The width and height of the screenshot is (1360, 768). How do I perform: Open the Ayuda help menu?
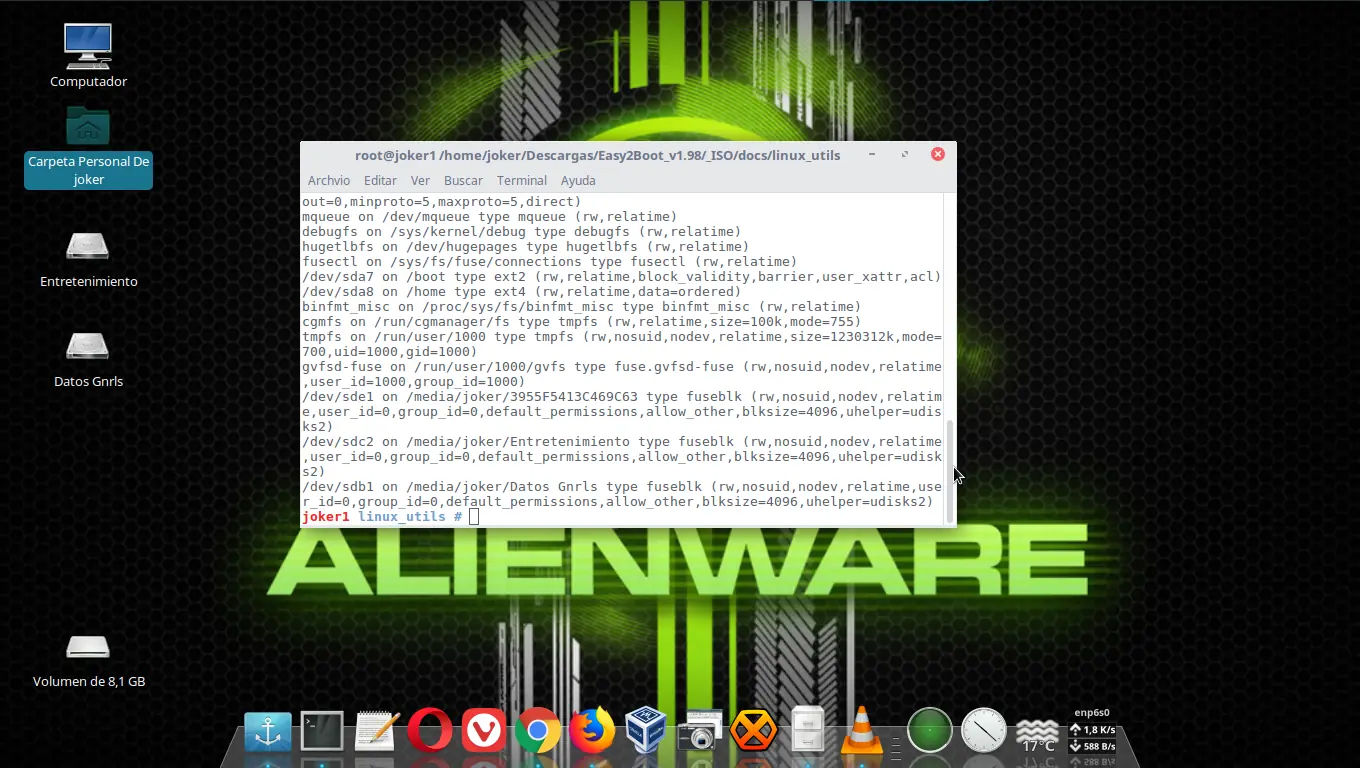tap(578, 181)
